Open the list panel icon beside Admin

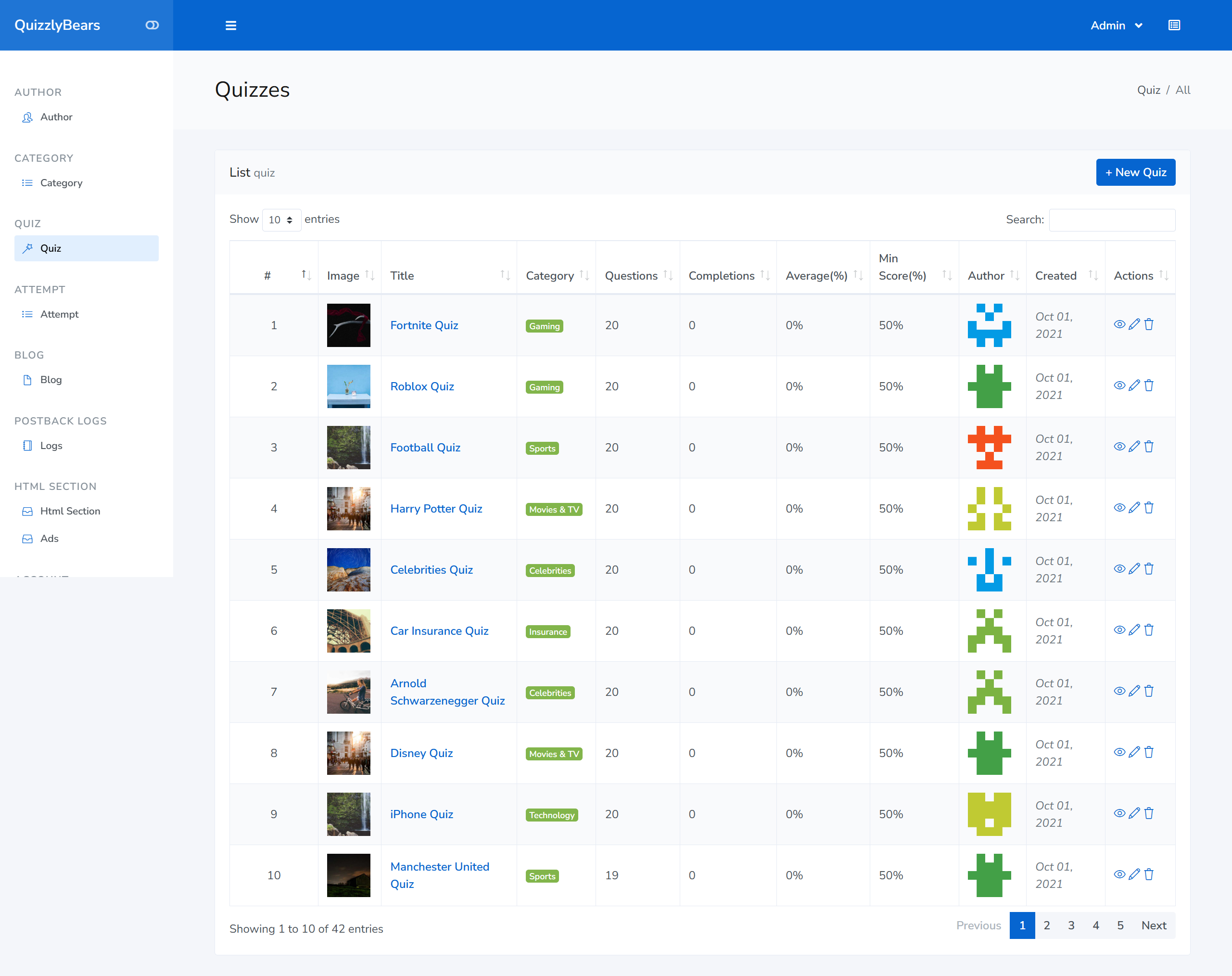[1174, 25]
